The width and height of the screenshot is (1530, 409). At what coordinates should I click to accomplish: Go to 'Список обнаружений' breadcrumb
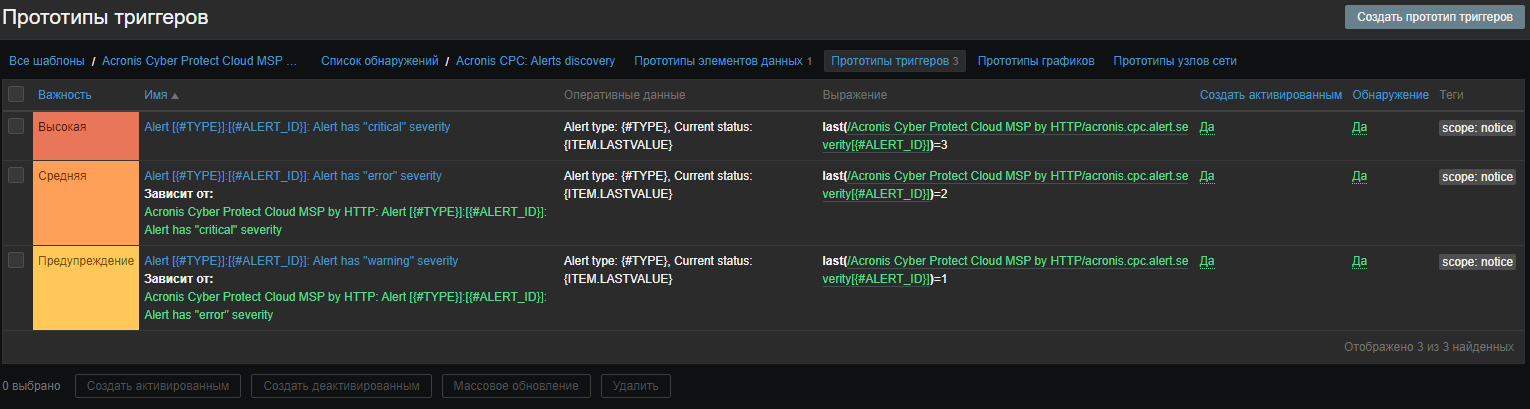coord(379,61)
